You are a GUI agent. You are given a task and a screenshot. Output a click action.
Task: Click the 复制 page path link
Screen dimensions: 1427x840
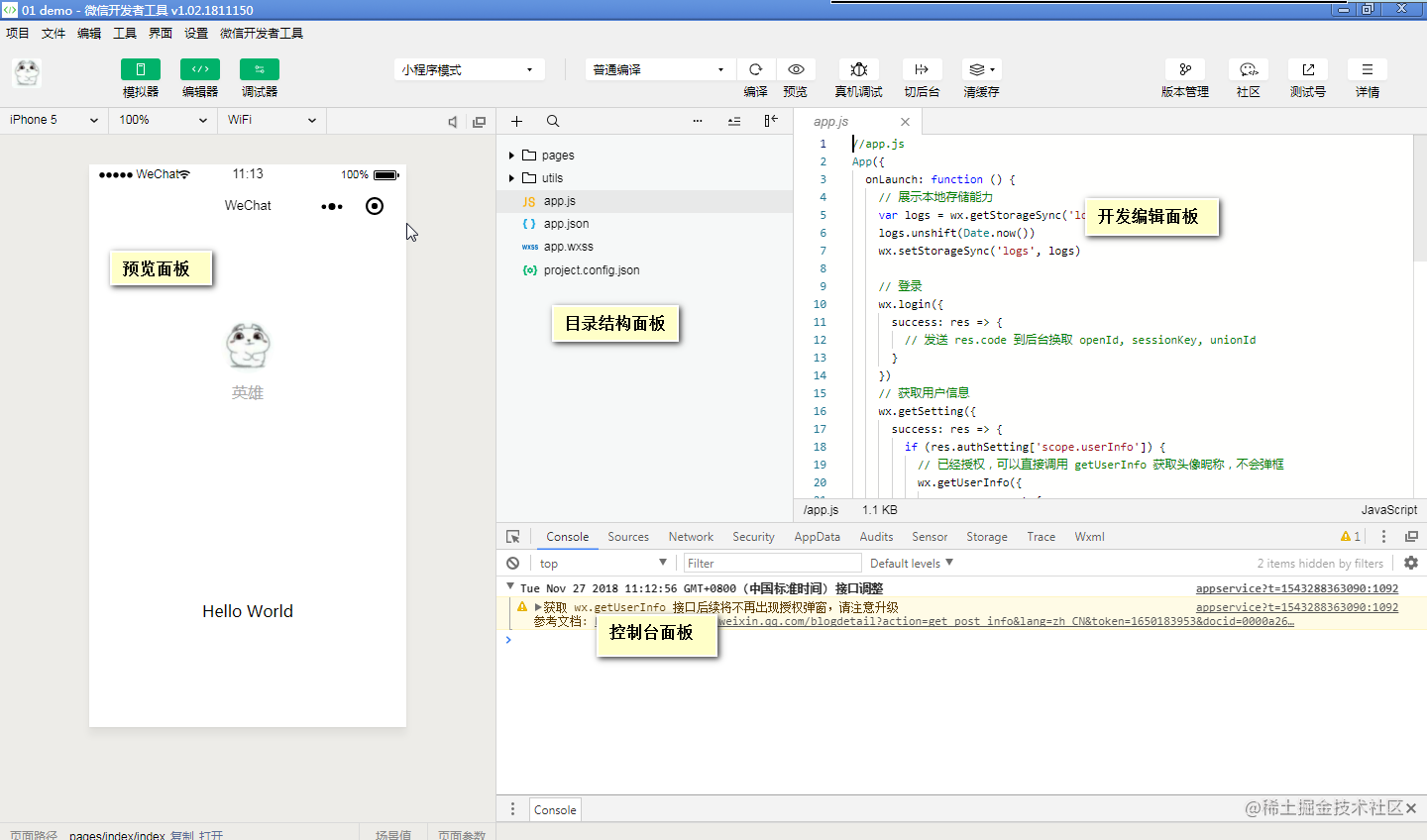pos(182,835)
